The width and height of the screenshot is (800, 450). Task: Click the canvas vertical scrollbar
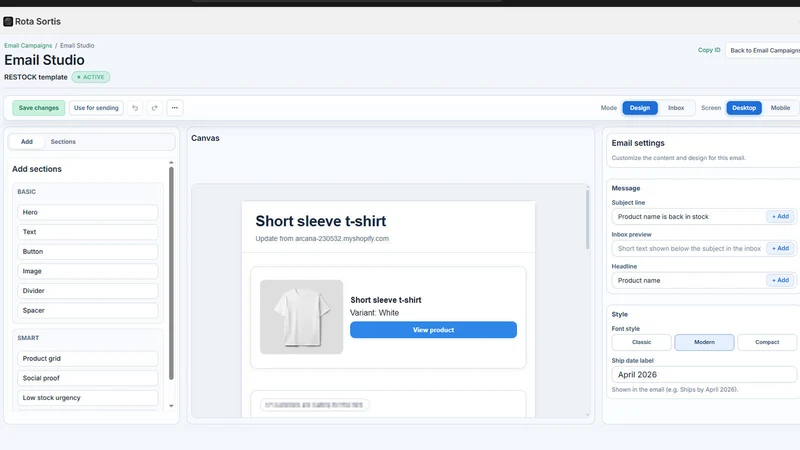pos(587,219)
